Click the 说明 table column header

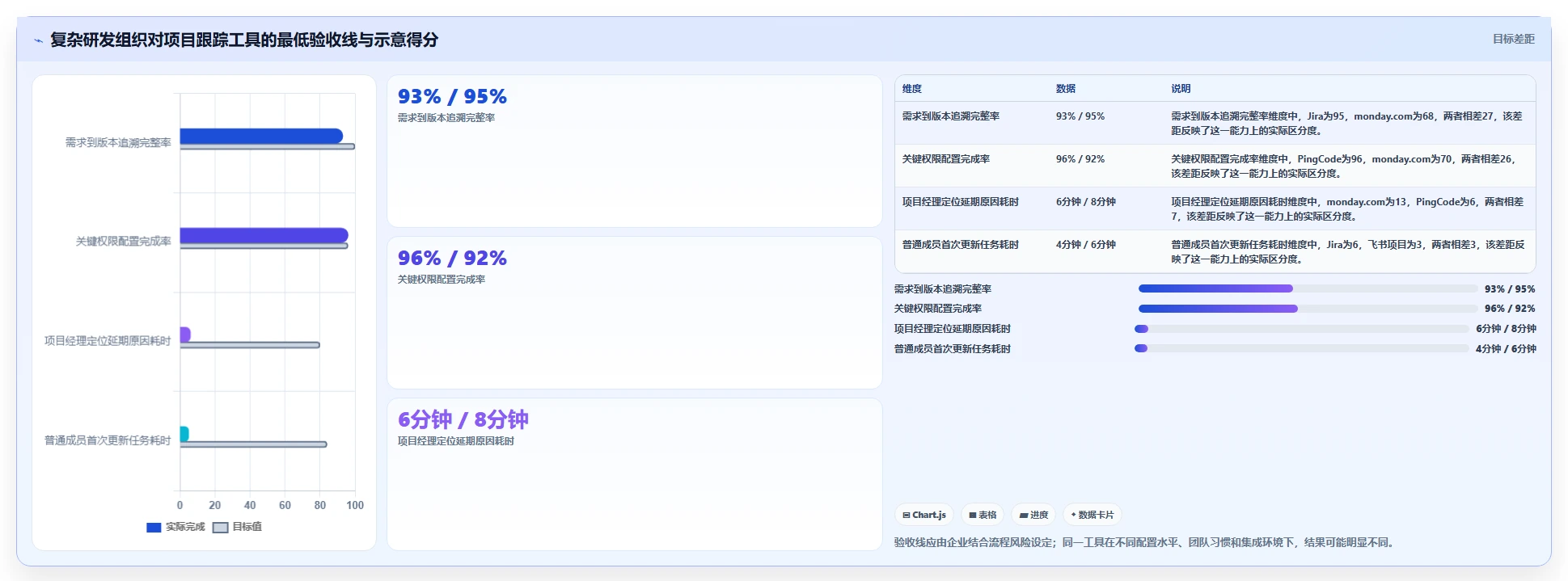tap(1181, 89)
